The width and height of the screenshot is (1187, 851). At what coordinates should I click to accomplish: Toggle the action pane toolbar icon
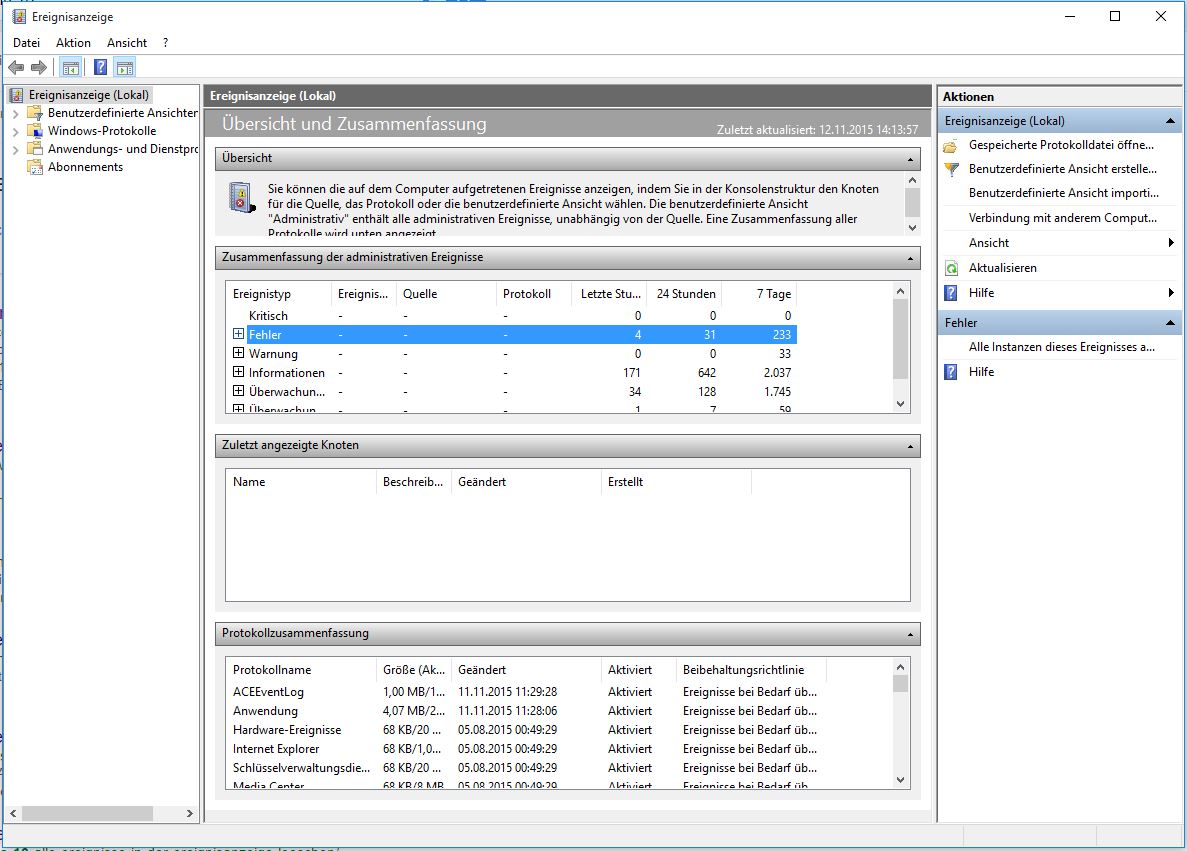click(x=124, y=67)
